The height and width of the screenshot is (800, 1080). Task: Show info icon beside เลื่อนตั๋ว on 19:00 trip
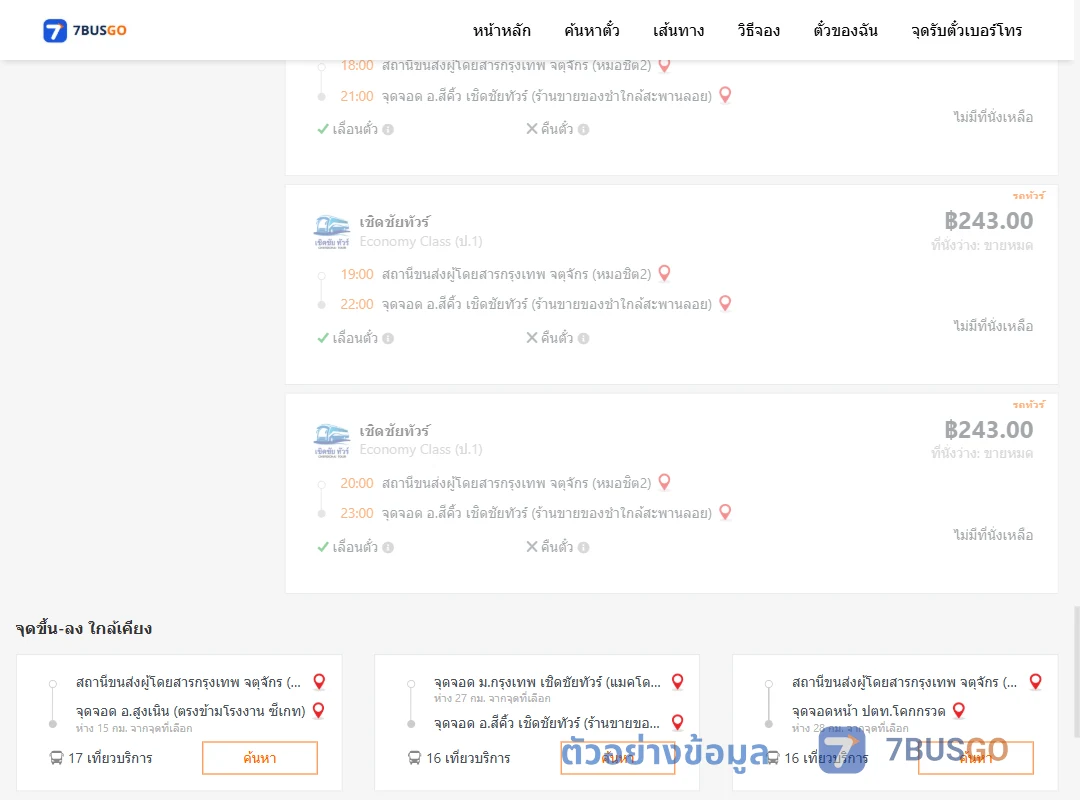point(388,338)
